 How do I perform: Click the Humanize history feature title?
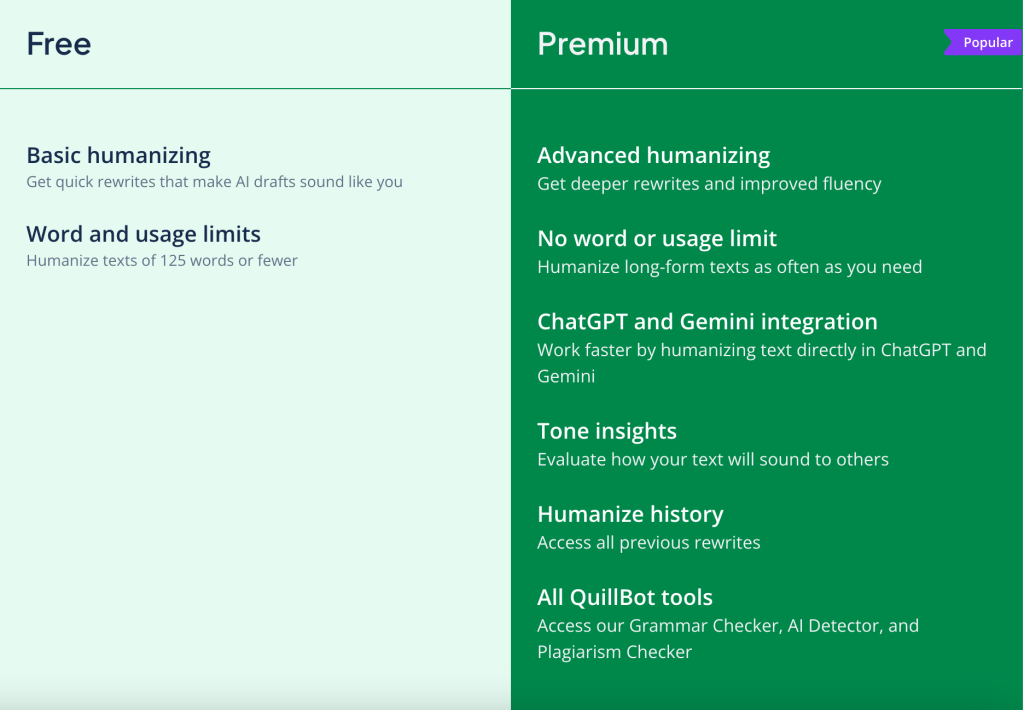click(630, 514)
